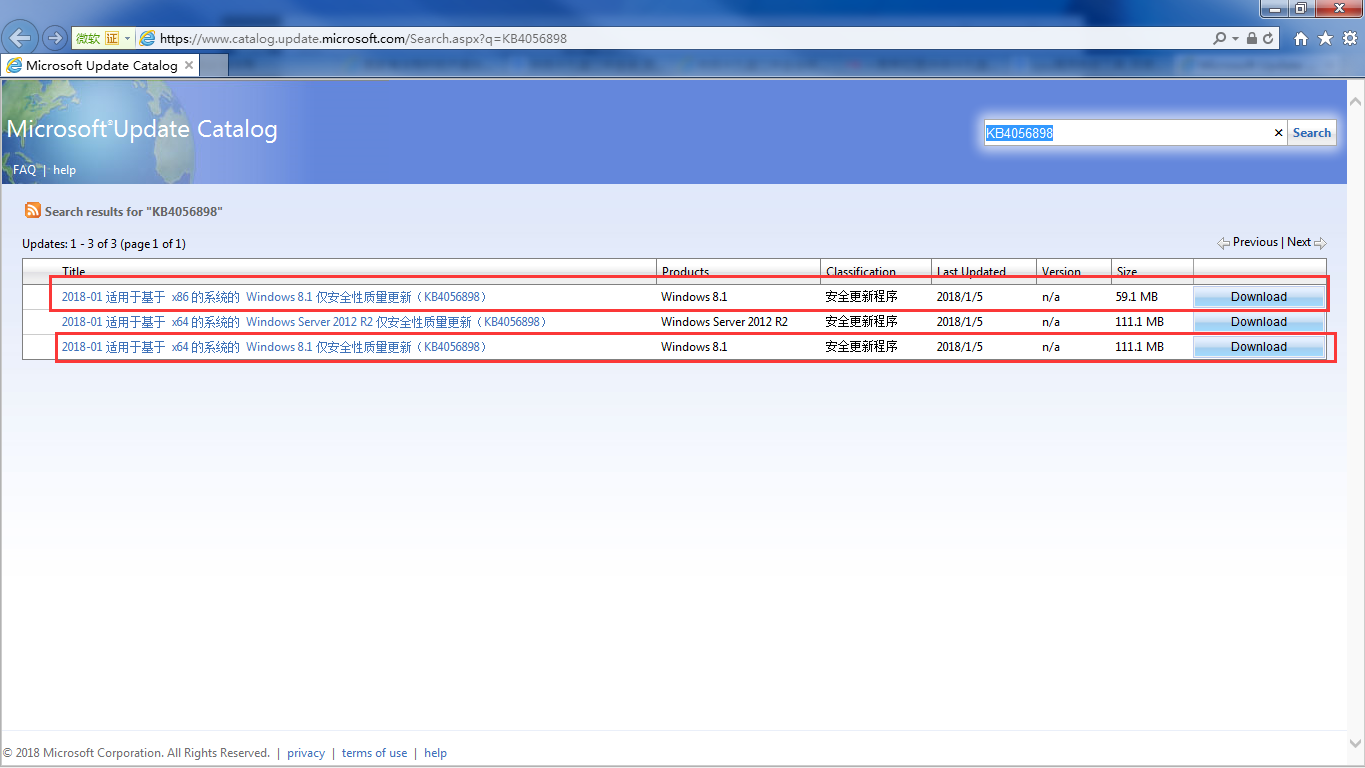Click the address bar search magnifier icon

[x=1219, y=38]
